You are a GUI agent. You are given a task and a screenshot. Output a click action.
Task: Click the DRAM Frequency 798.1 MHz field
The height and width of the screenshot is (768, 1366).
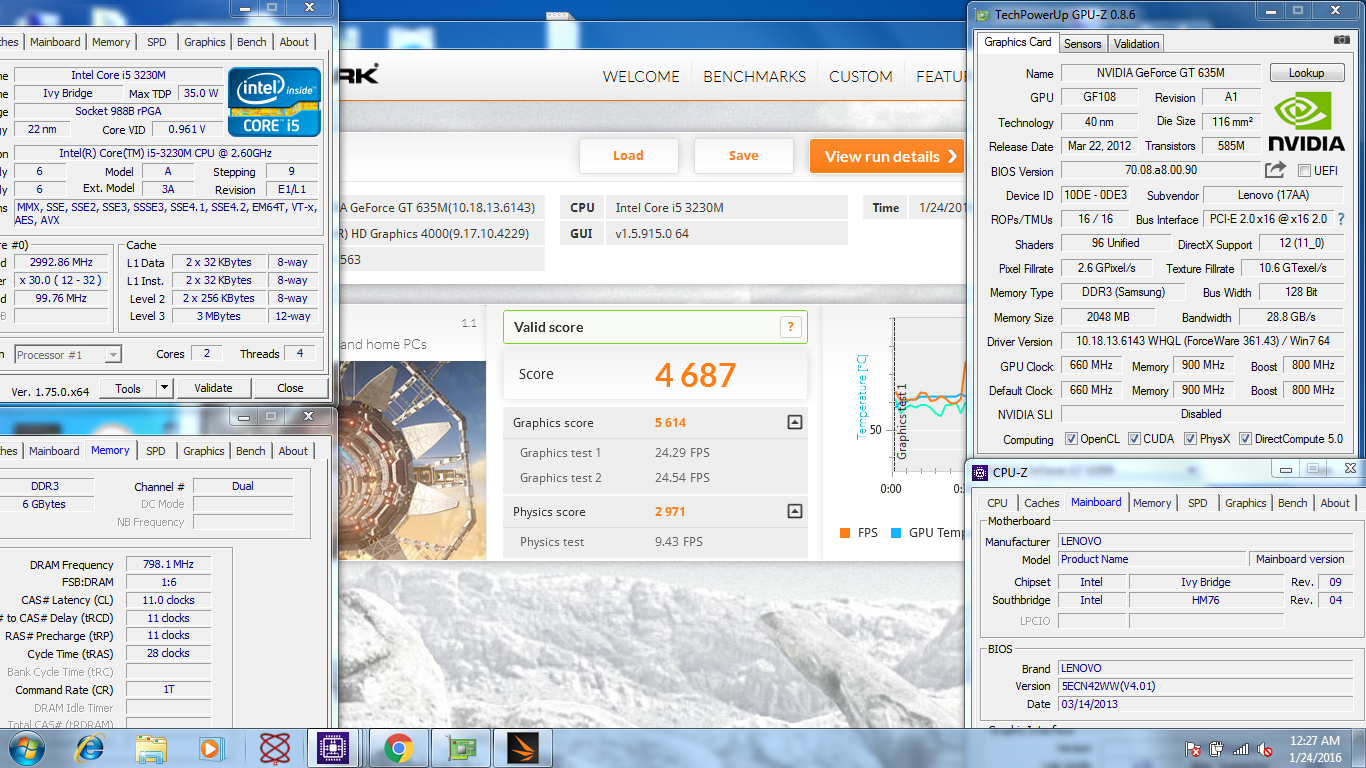168,564
